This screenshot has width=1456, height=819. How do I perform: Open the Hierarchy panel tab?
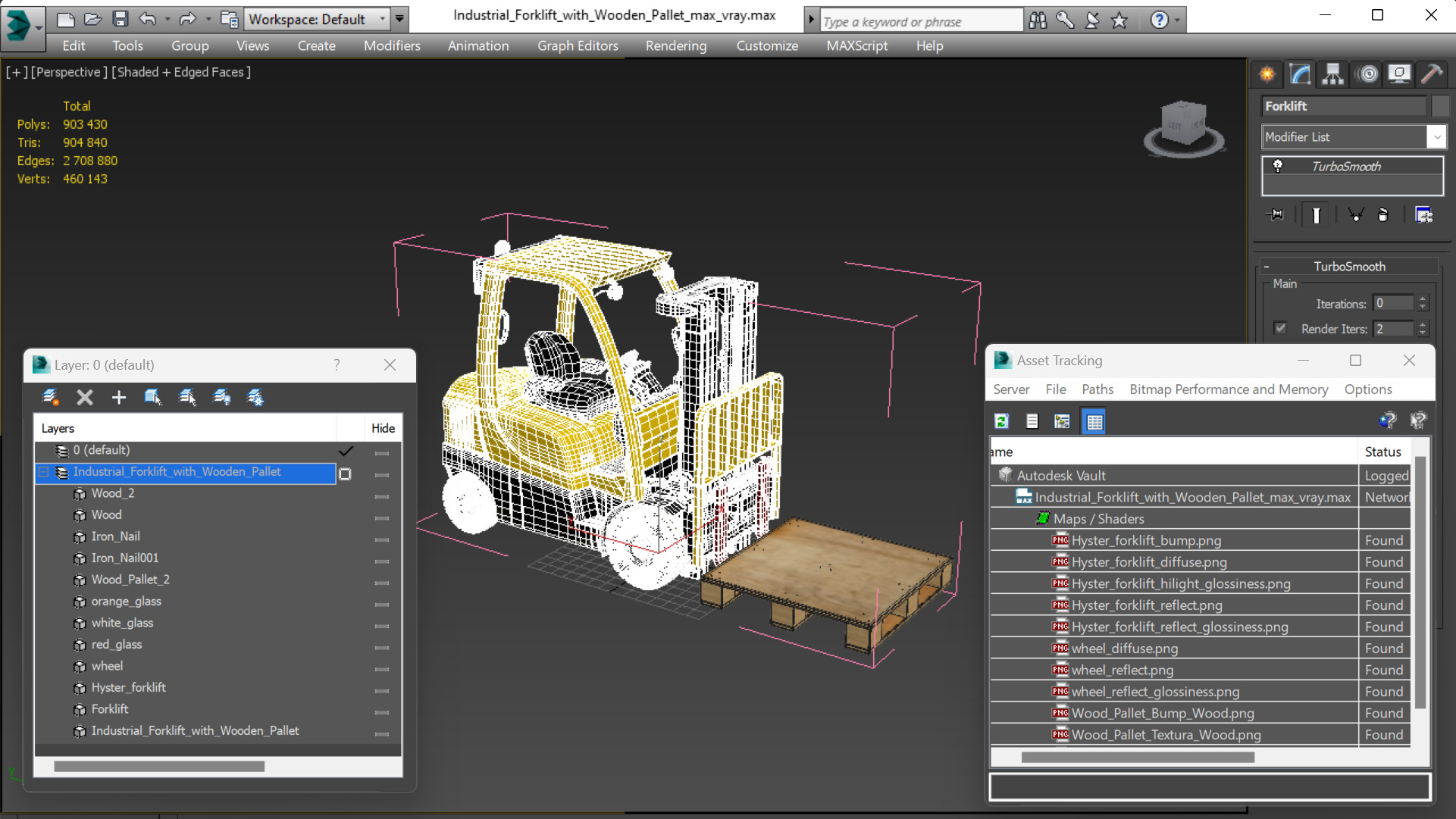(x=1332, y=73)
